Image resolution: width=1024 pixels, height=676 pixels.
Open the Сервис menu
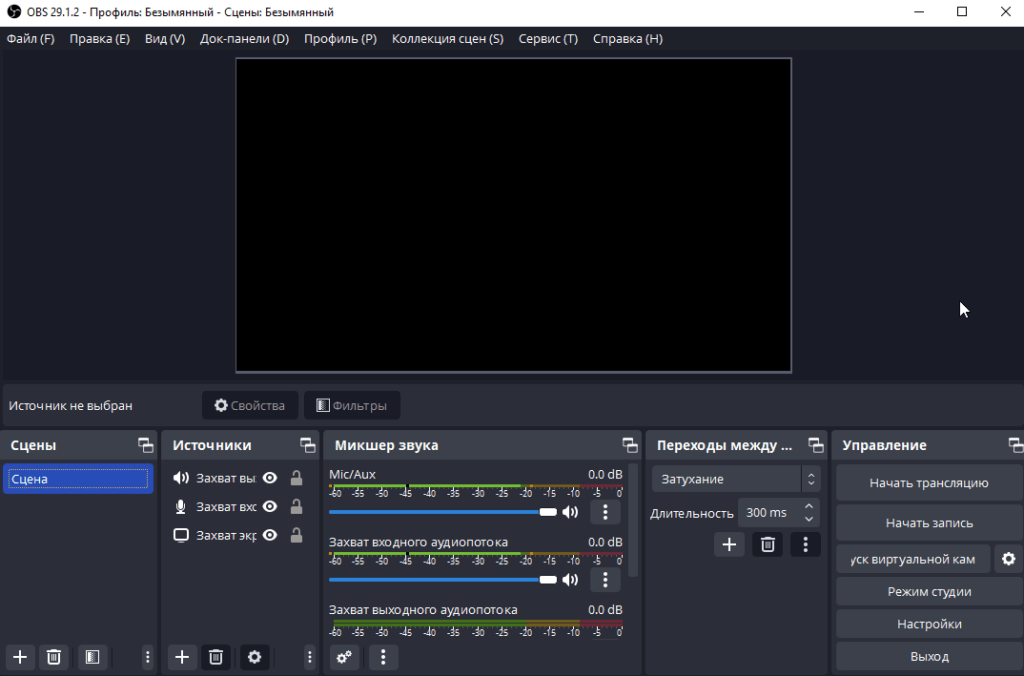tap(547, 39)
